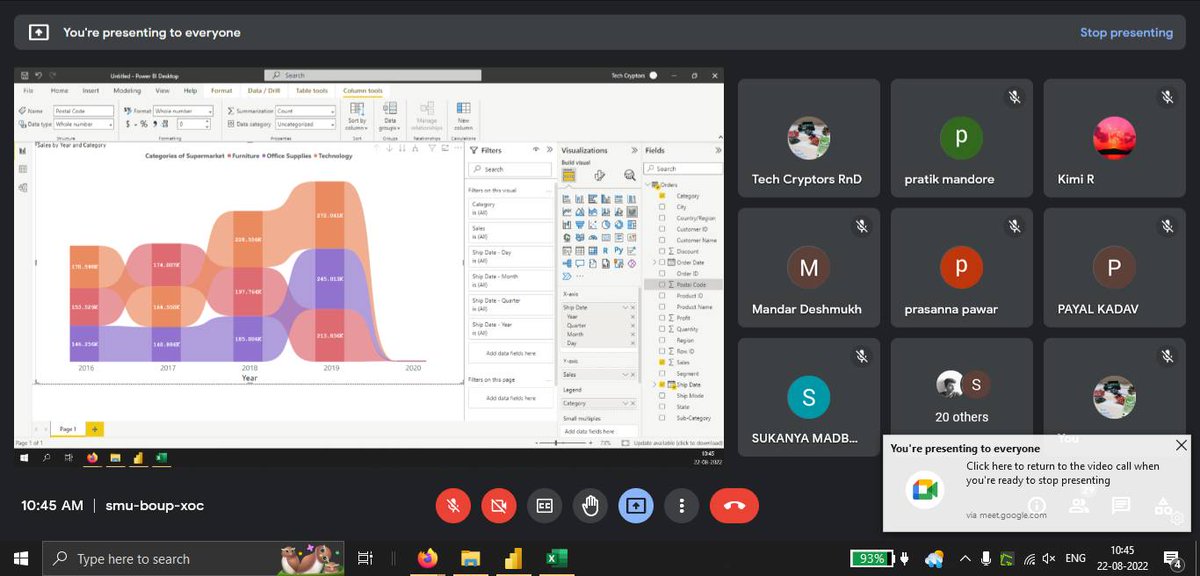This screenshot has width=1200, height=576.
Task: Turn on camera in Meet controls
Action: pyautogui.click(x=498, y=505)
